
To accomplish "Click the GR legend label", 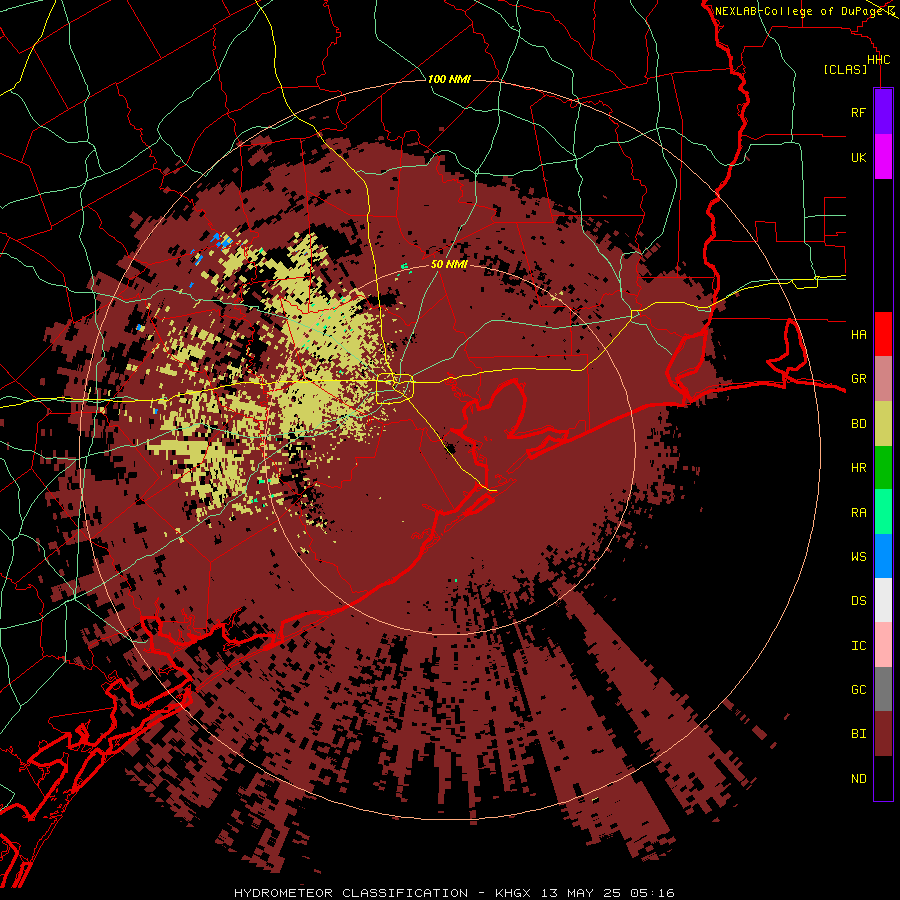I will coord(858,379).
